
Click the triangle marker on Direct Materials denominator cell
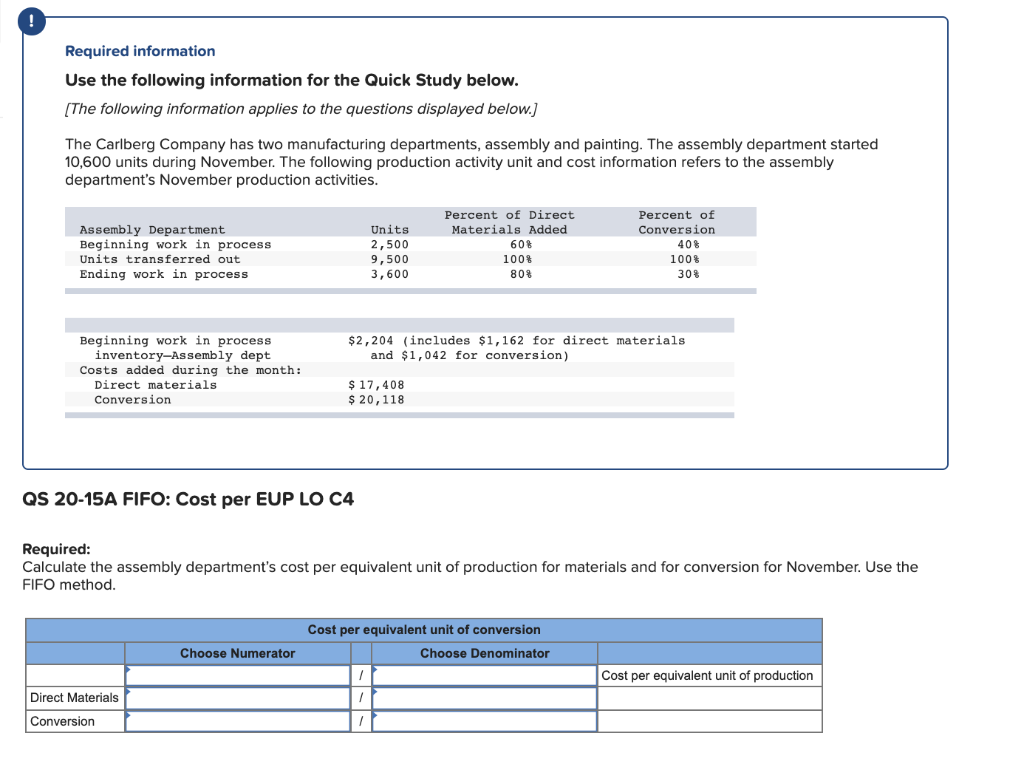pos(376,692)
